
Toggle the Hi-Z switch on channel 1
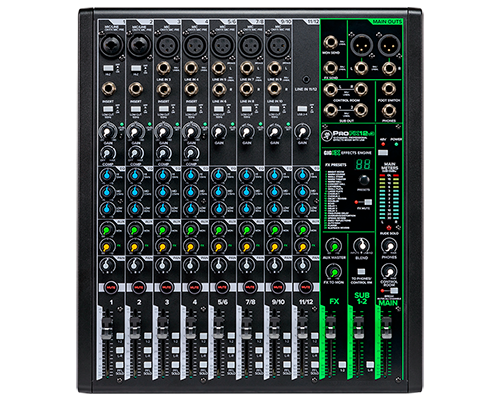[x=107, y=68]
